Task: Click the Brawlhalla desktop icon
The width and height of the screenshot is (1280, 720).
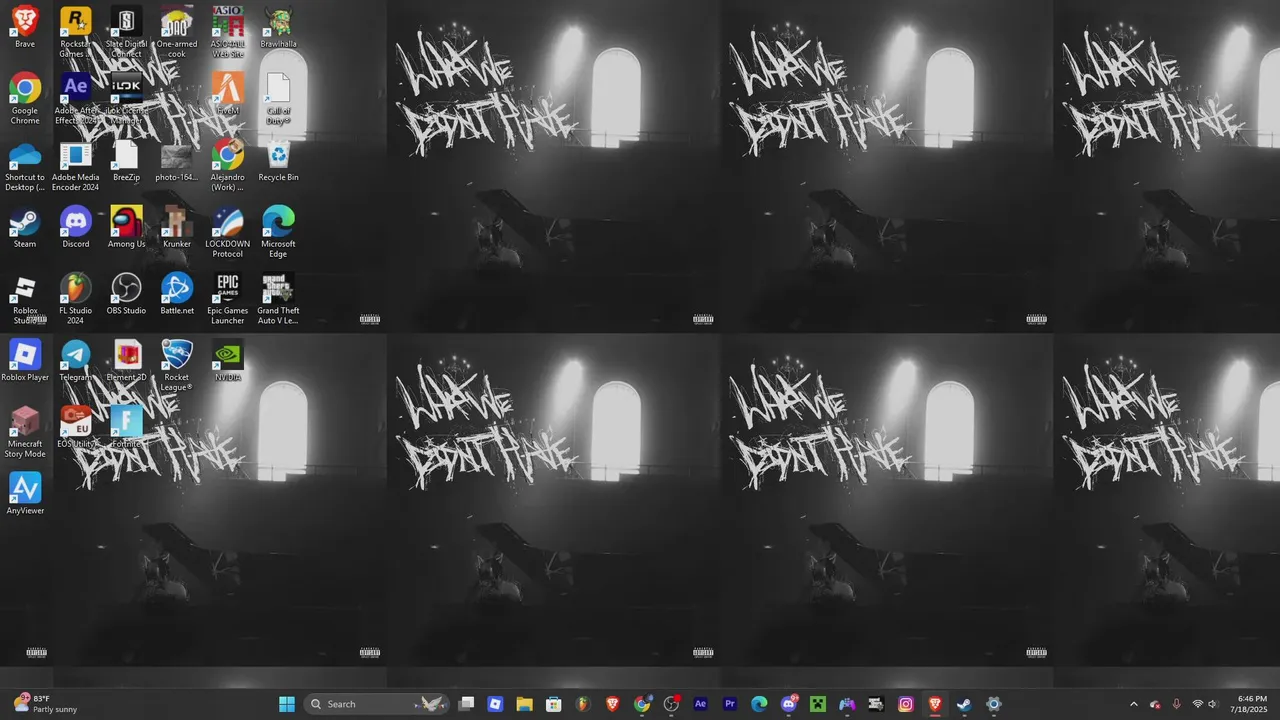Action: [x=278, y=27]
